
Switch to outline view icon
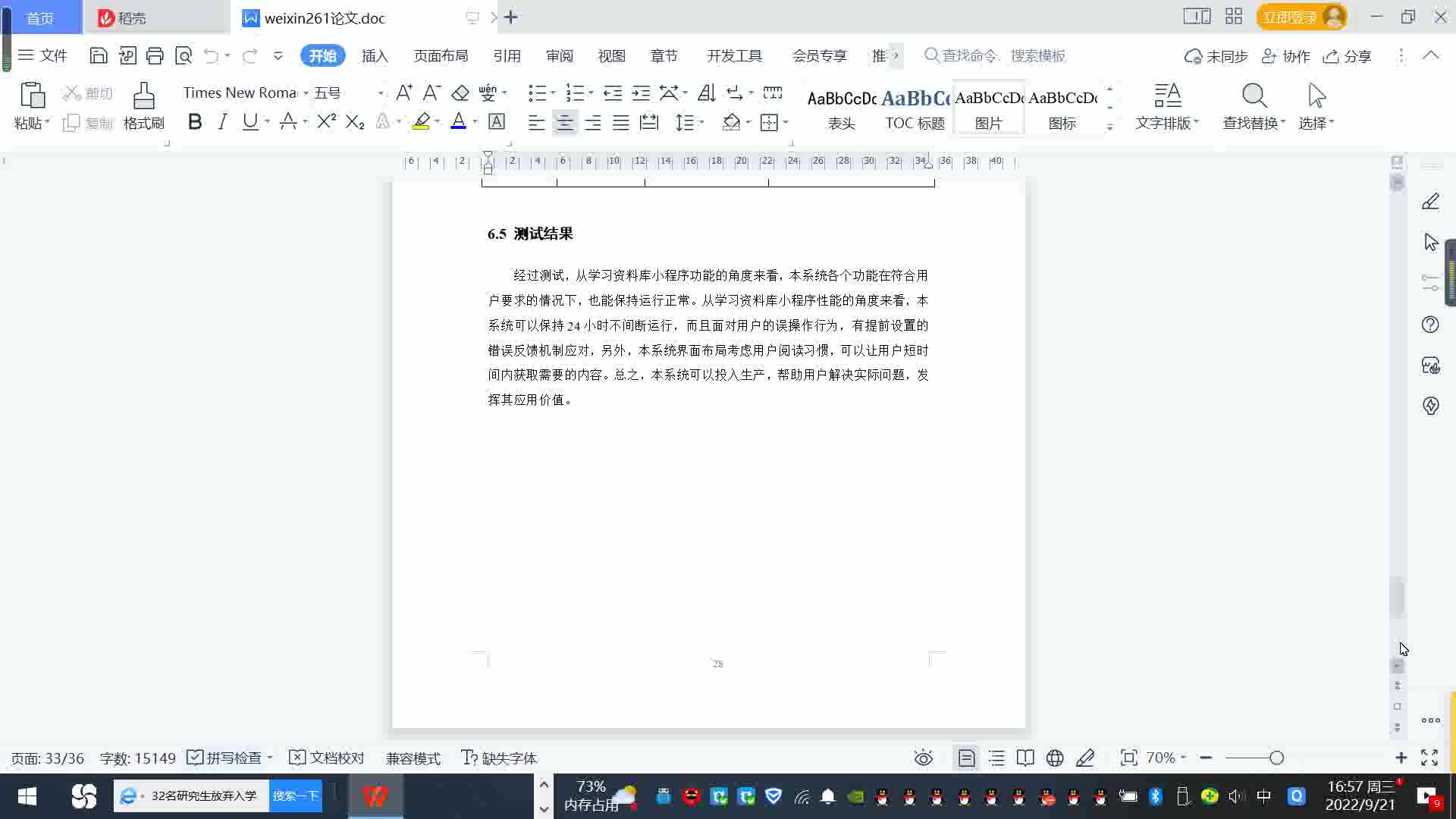click(996, 758)
